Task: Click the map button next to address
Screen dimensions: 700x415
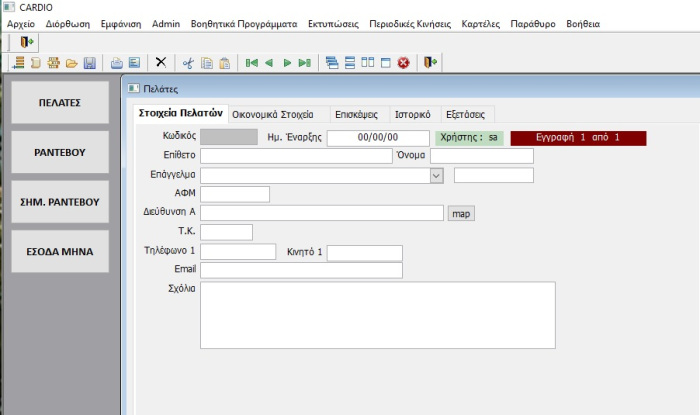Action: [x=460, y=213]
